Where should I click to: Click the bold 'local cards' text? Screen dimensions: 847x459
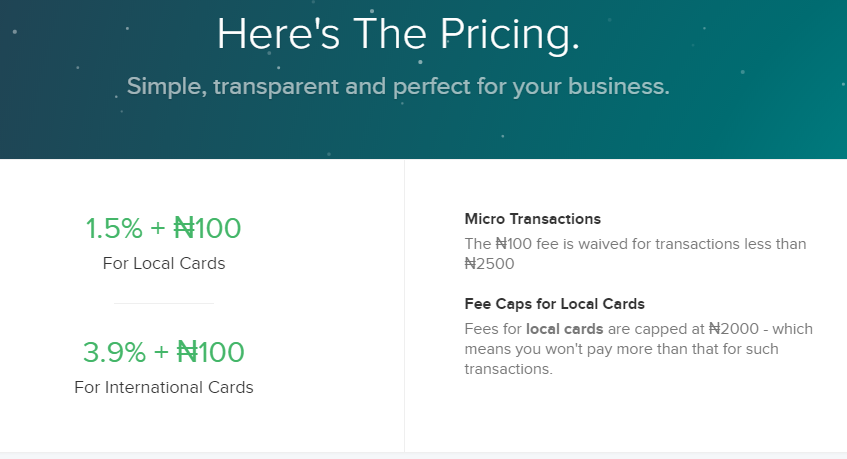click(x=564, y=329)
